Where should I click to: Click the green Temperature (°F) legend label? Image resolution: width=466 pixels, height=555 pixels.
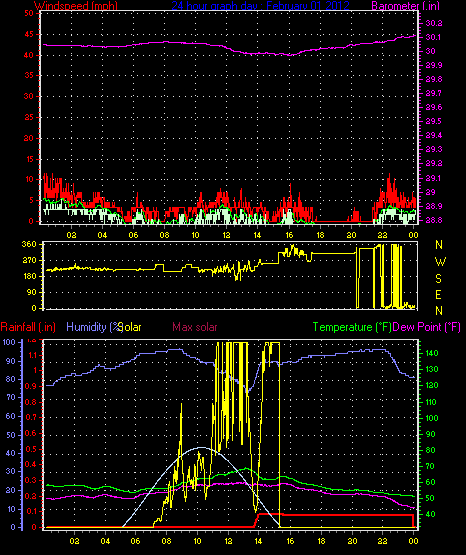[352, 327]
